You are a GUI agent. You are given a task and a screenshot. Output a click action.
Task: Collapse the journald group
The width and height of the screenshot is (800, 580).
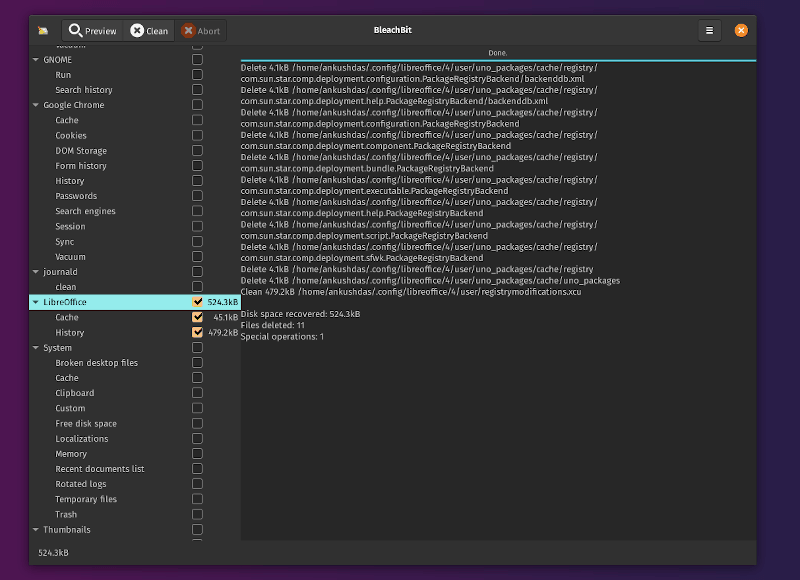point(36,272)
